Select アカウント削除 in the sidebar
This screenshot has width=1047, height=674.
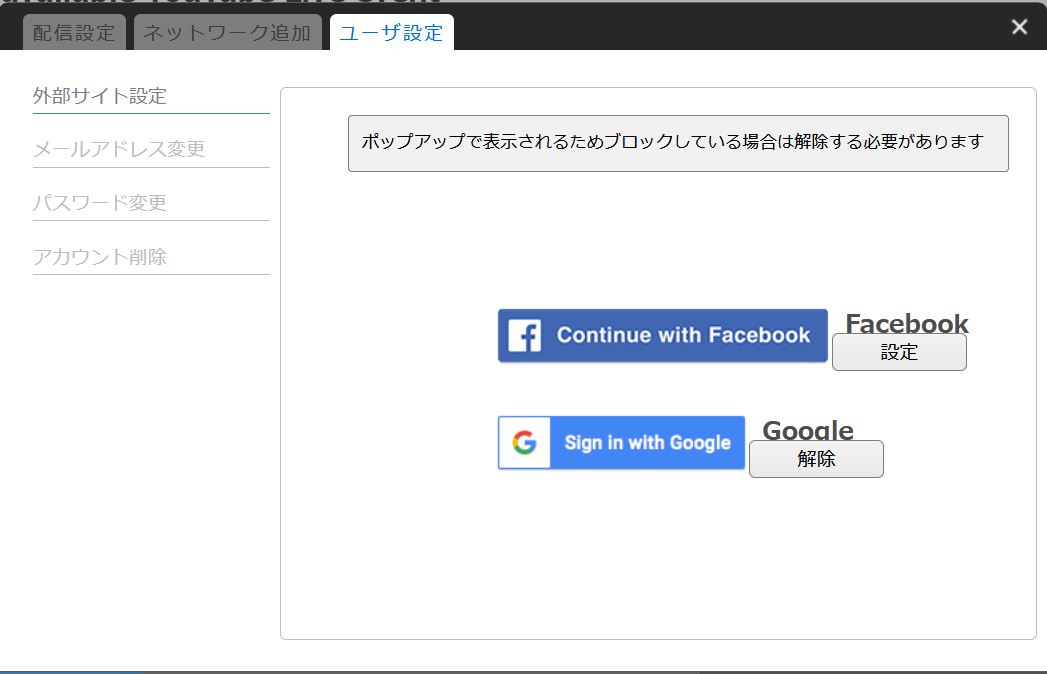pyautogui.click(x=151, y=257)
